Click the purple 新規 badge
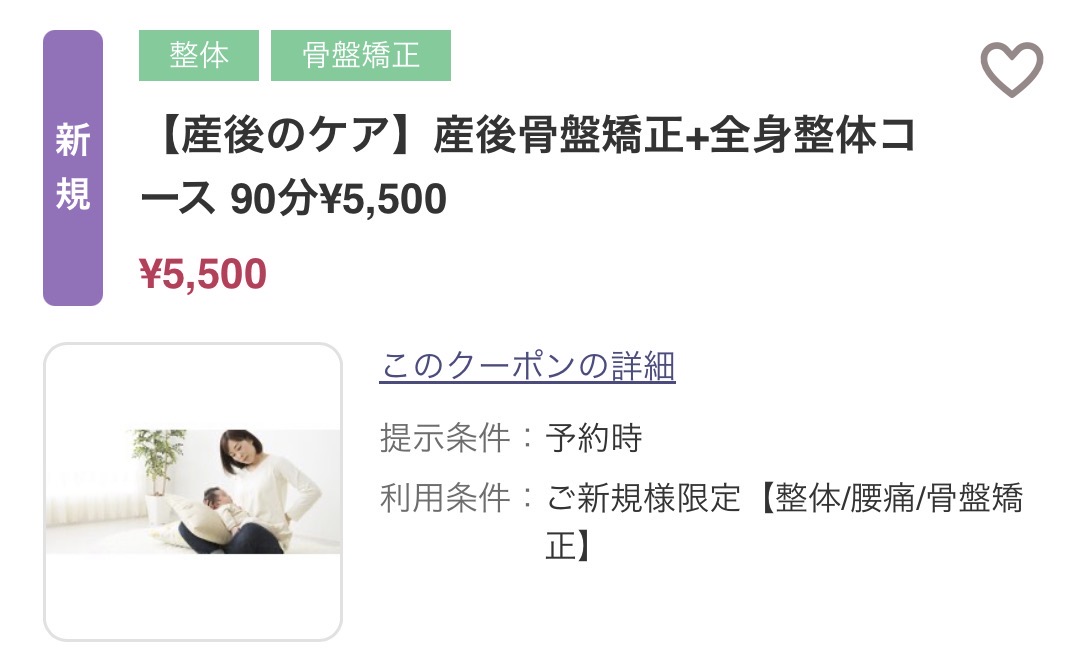 pyautogui.click(x=73, y=168)
